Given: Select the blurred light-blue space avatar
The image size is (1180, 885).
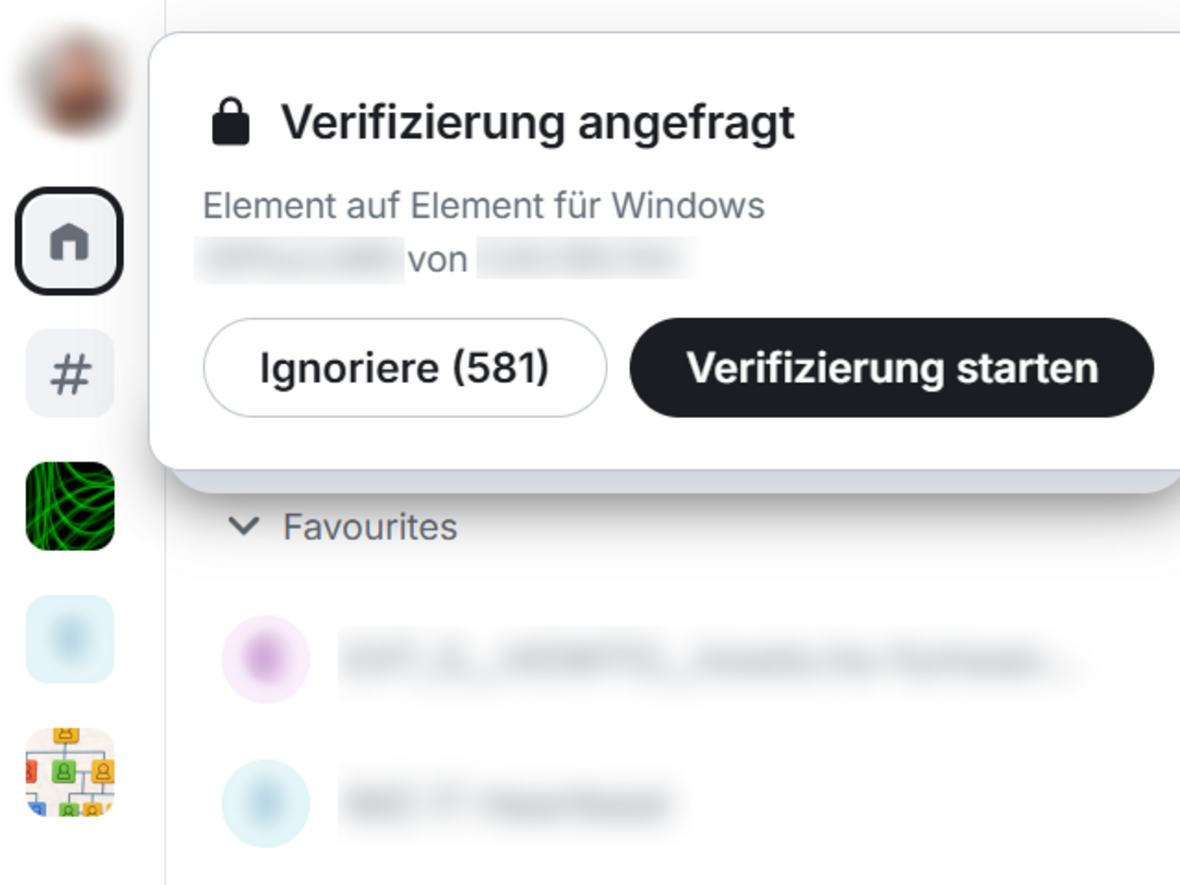Looking at the screenshot, I should 70,639.
